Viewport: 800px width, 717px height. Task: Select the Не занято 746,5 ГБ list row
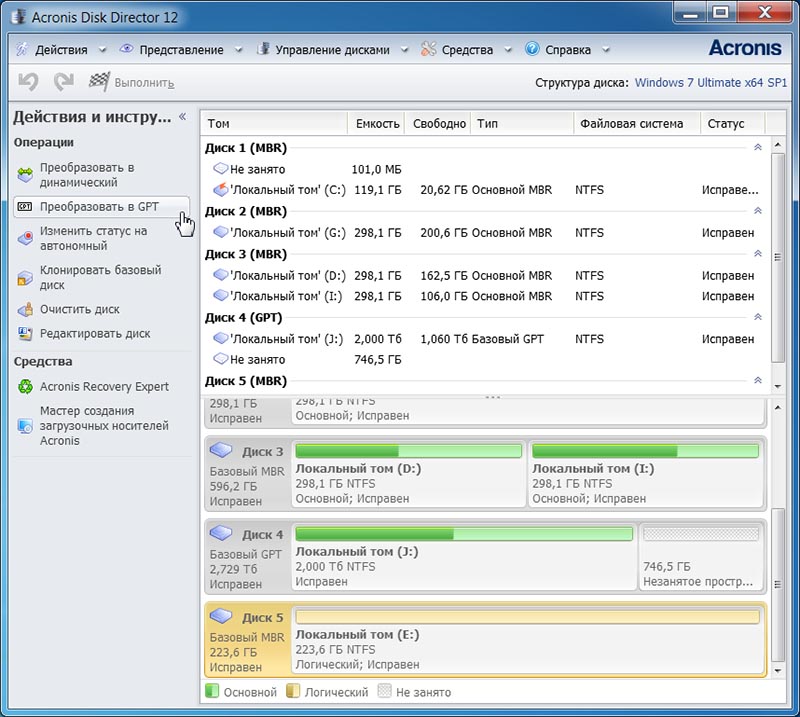pos(485,359)
